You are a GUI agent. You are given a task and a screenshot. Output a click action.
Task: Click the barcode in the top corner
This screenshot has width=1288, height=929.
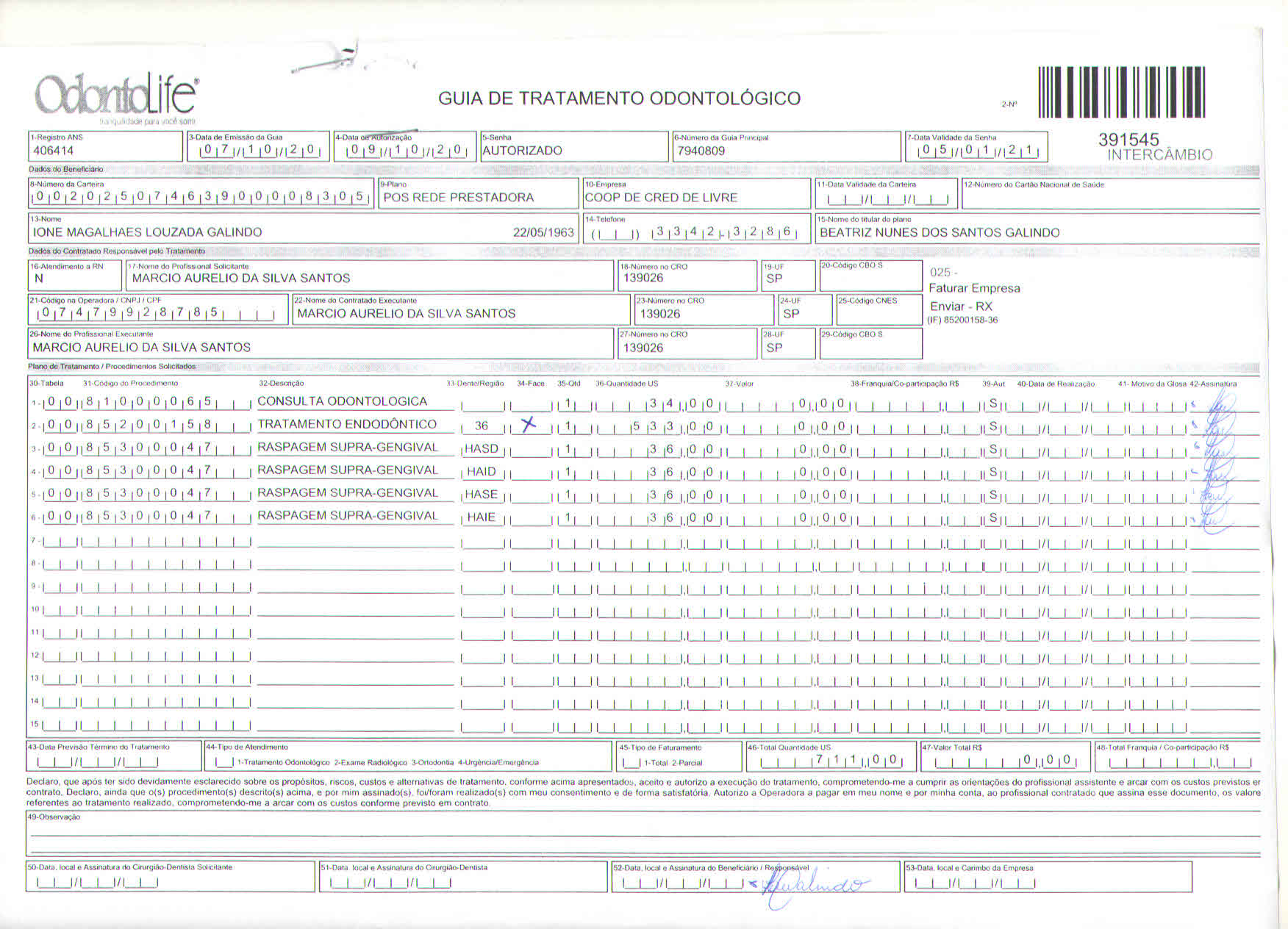1122,92
